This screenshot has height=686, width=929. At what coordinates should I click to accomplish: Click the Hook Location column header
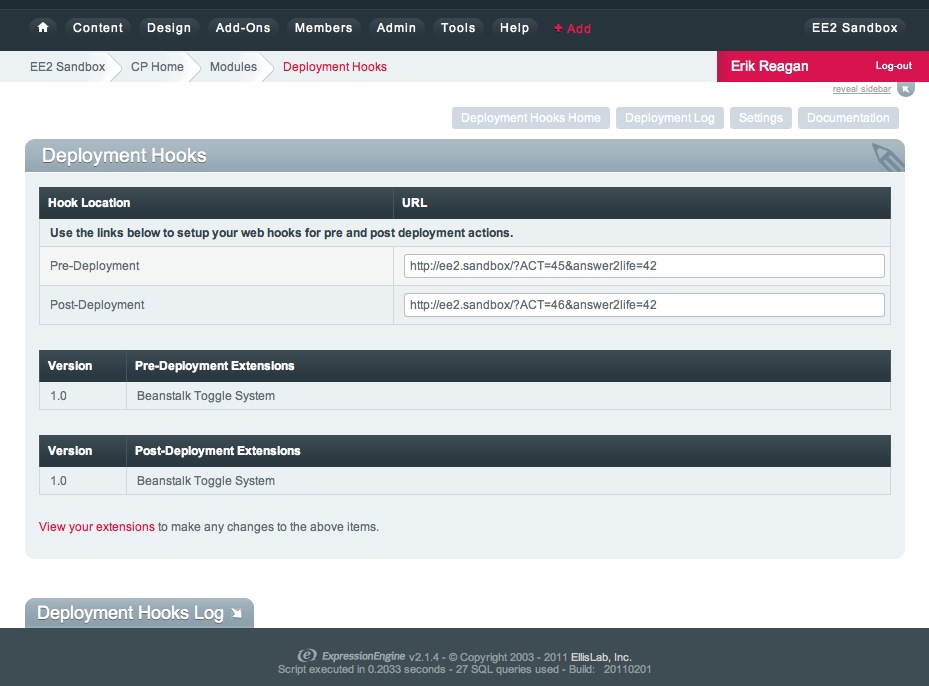pyautogui.click(x=89, y=203)
